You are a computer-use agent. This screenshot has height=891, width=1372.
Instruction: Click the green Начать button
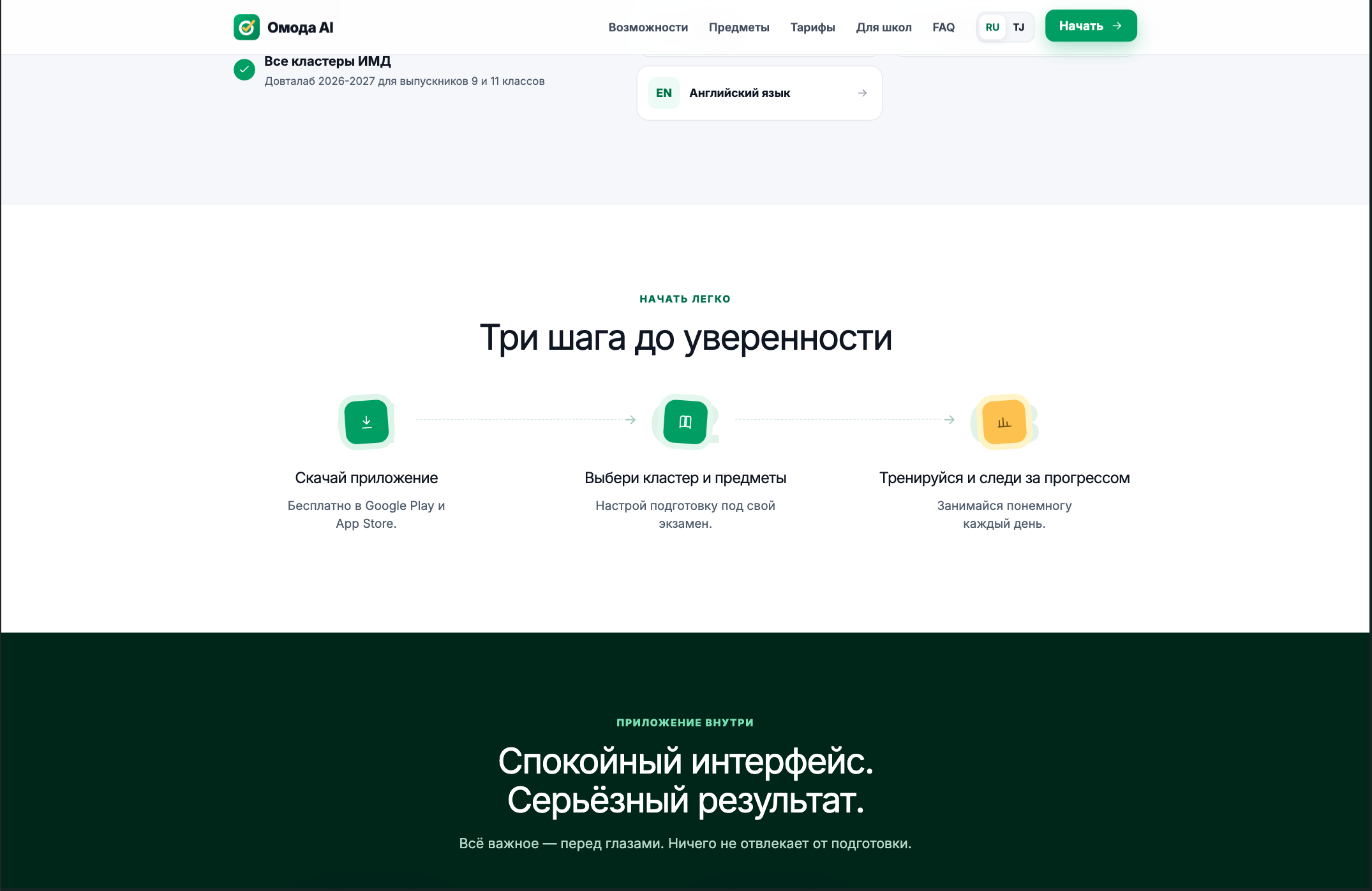coord(1091,26)
